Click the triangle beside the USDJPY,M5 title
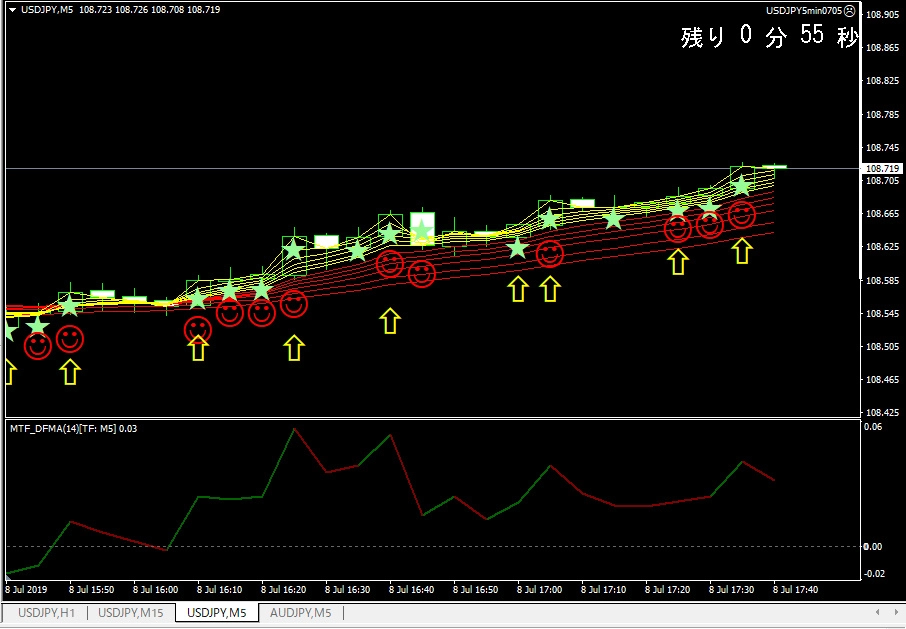 12,10
